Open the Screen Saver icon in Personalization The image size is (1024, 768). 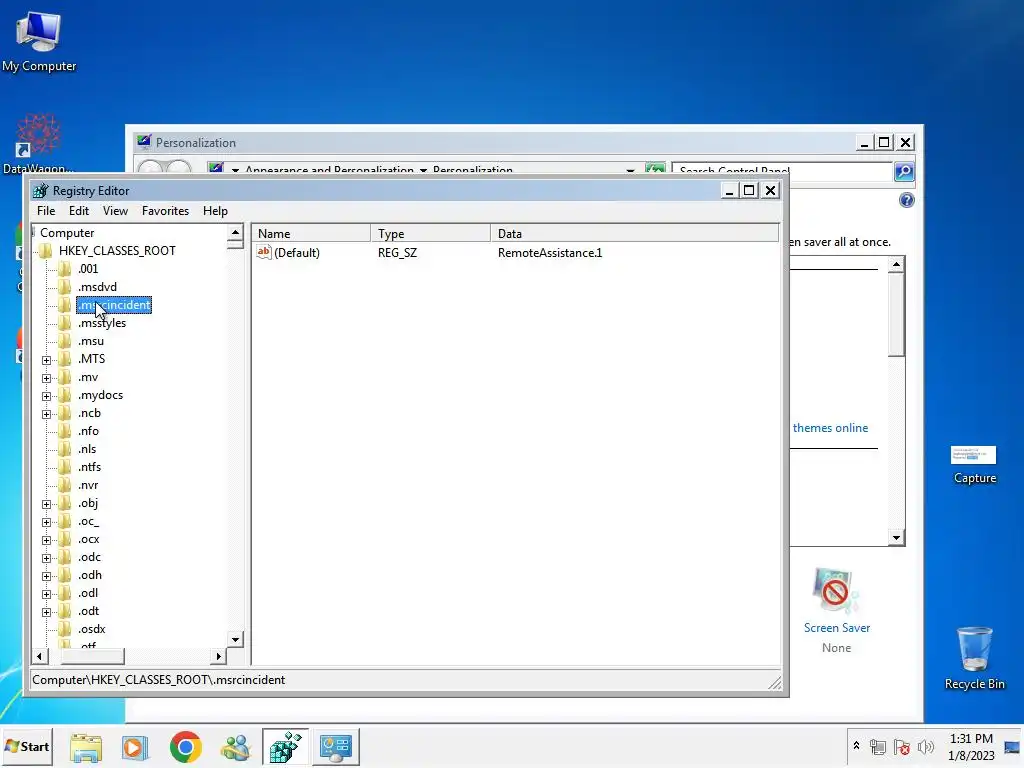[836, 590]
